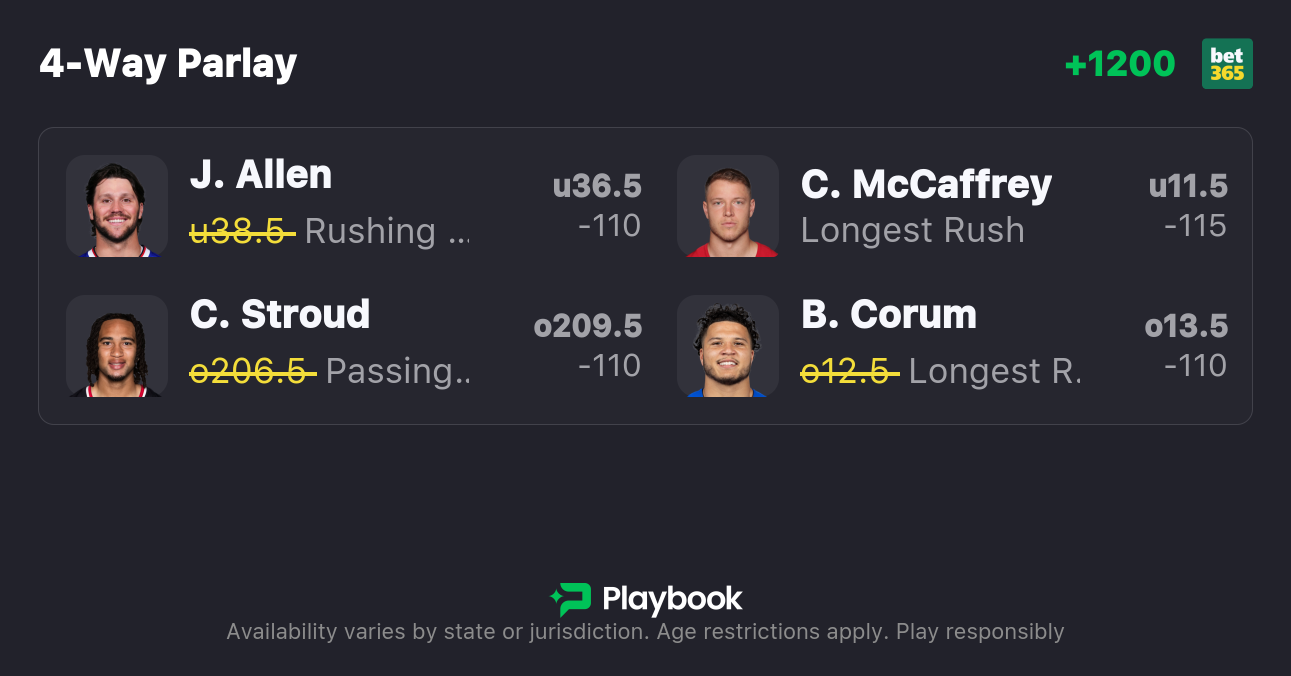Select C. McCaffrey player name
The height and width of the screenshot is (676, 1291).
[x=926, y=184]
